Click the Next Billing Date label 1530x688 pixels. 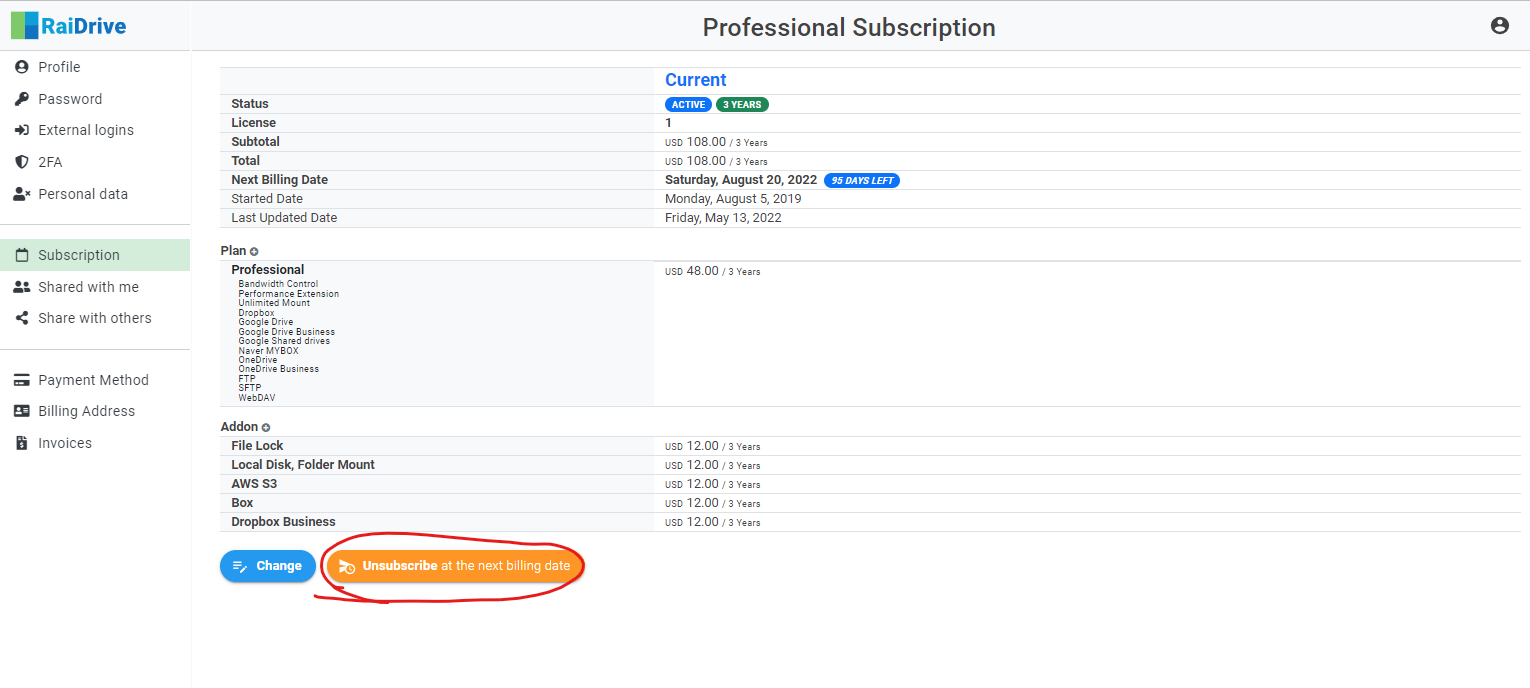tap(280, 180)
